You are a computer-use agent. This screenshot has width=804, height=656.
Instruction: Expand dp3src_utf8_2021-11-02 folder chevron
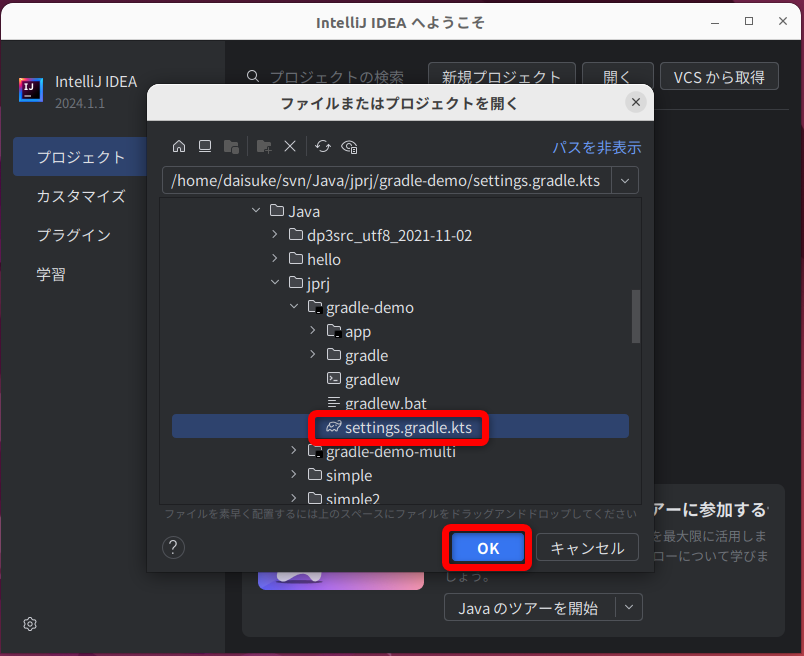pos(275,234)
